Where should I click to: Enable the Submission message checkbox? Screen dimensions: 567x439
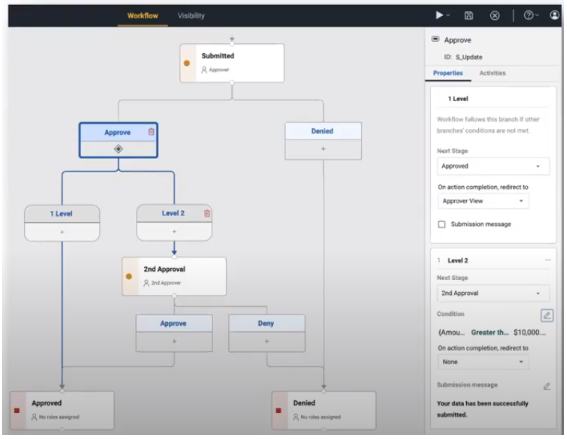pos(442,225)
